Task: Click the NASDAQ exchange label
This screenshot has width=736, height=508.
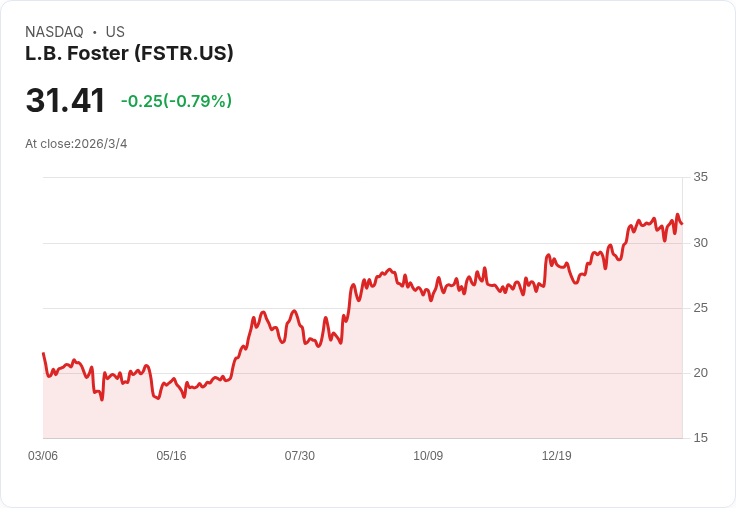Action: (x=54, y=32)
